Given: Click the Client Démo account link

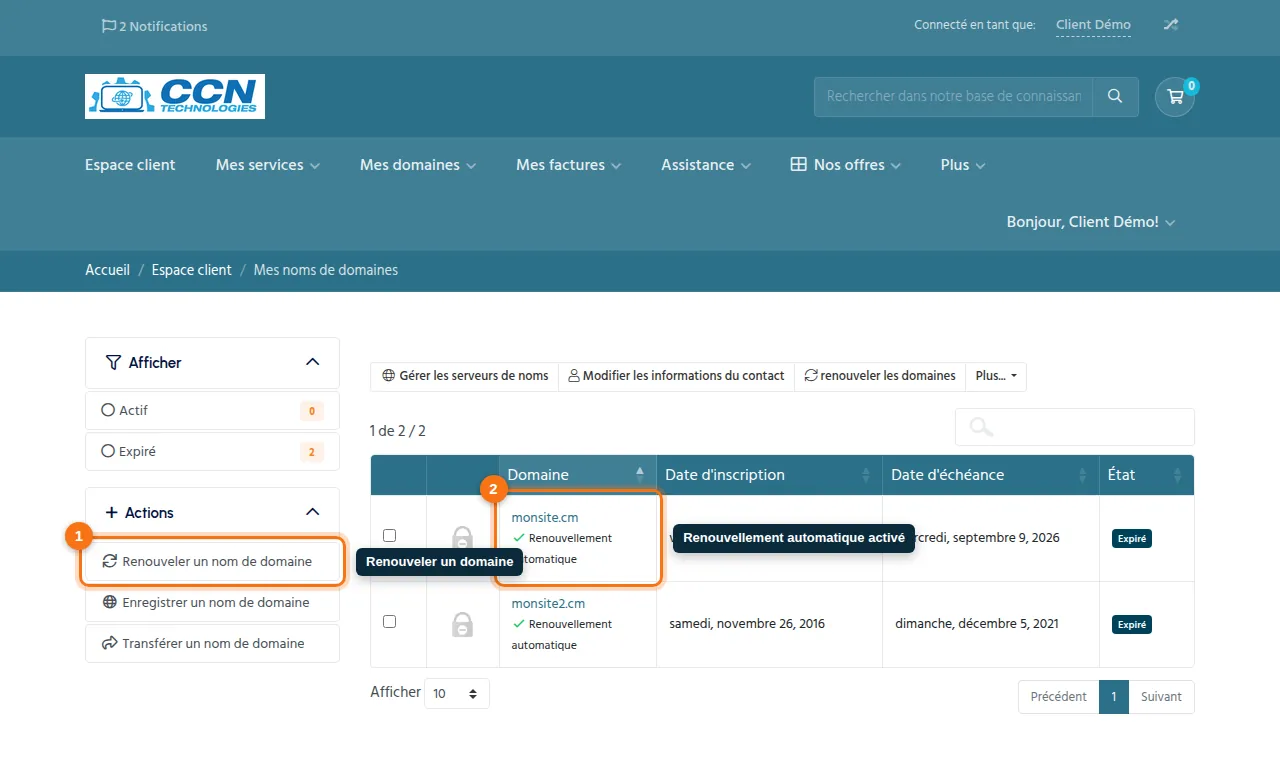Looking at the screenshot, I should [1093, 25].
